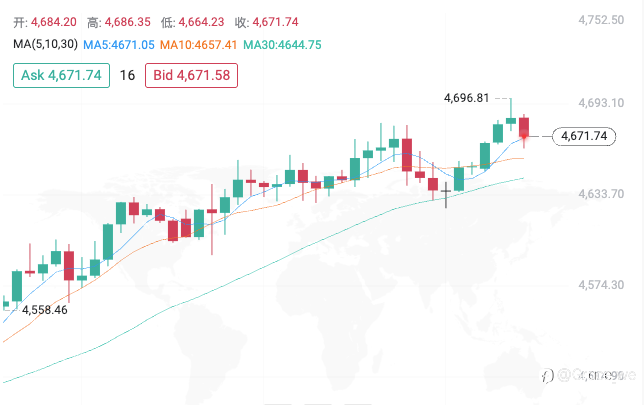Click the blue MA5:4671.05 legend
The width and height of the screenshot is (644, 405).
(x=119, y=45)
